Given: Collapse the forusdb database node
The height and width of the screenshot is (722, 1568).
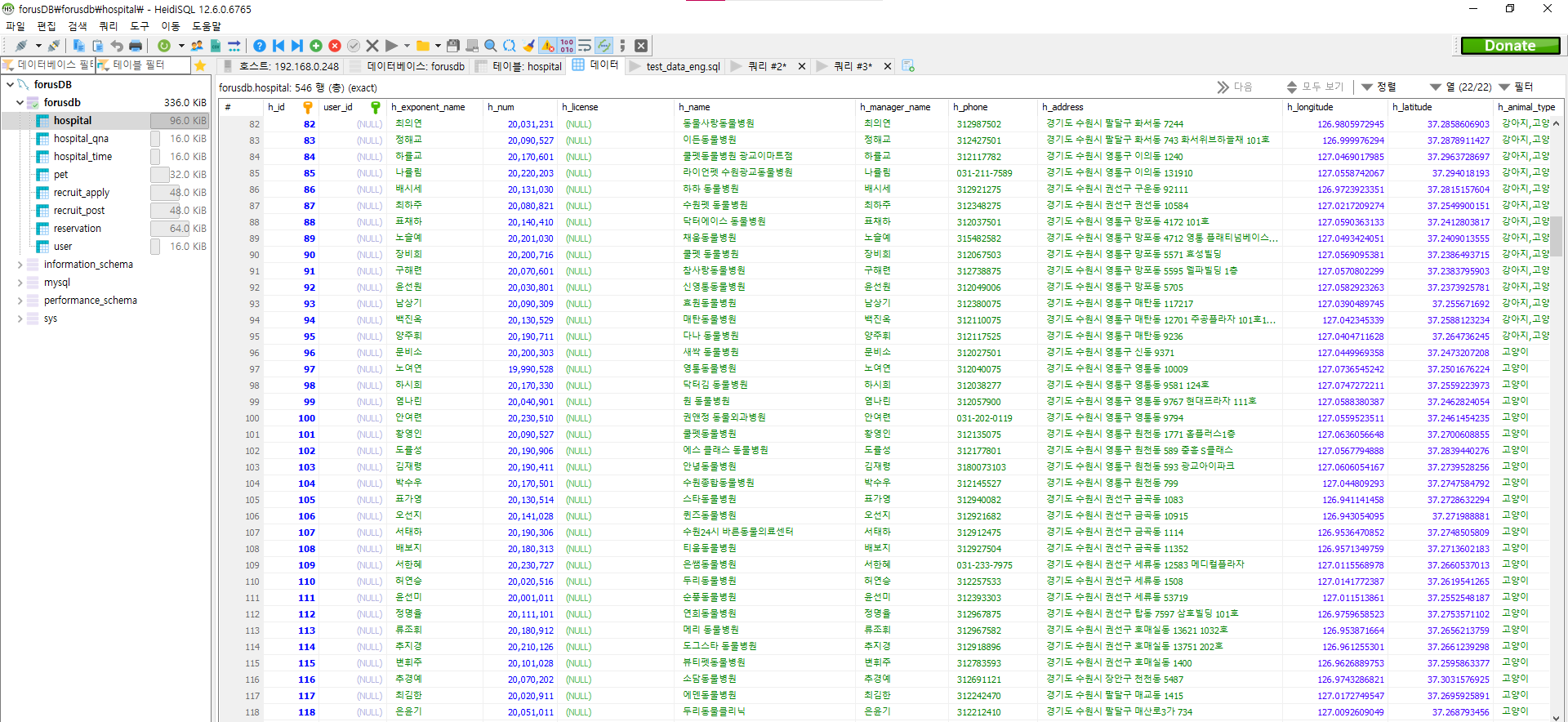Looking at the screenshot, I should 20,102.
